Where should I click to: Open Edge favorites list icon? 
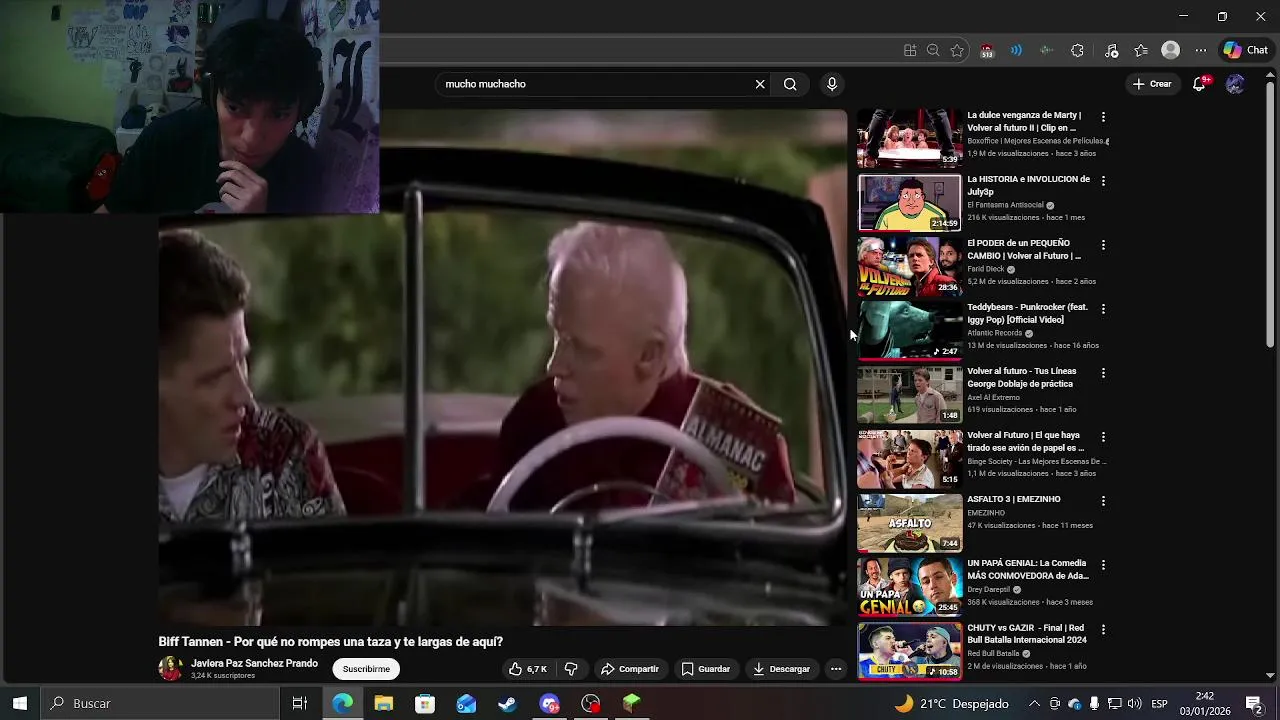tap(1141, 50)
